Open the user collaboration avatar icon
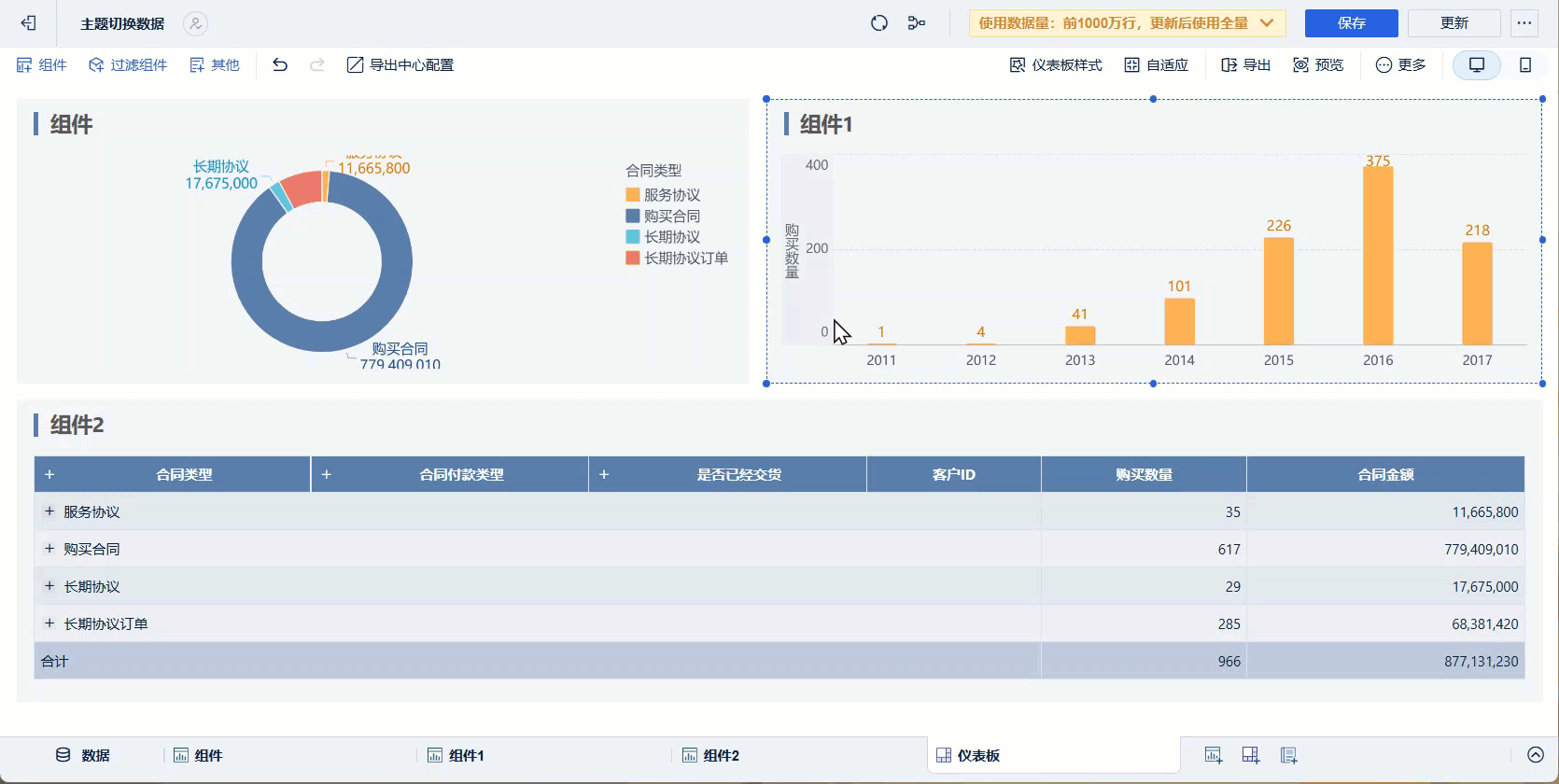Image resolution: width=1559 pixels, height=784 pixels. [x=195, y=23]
